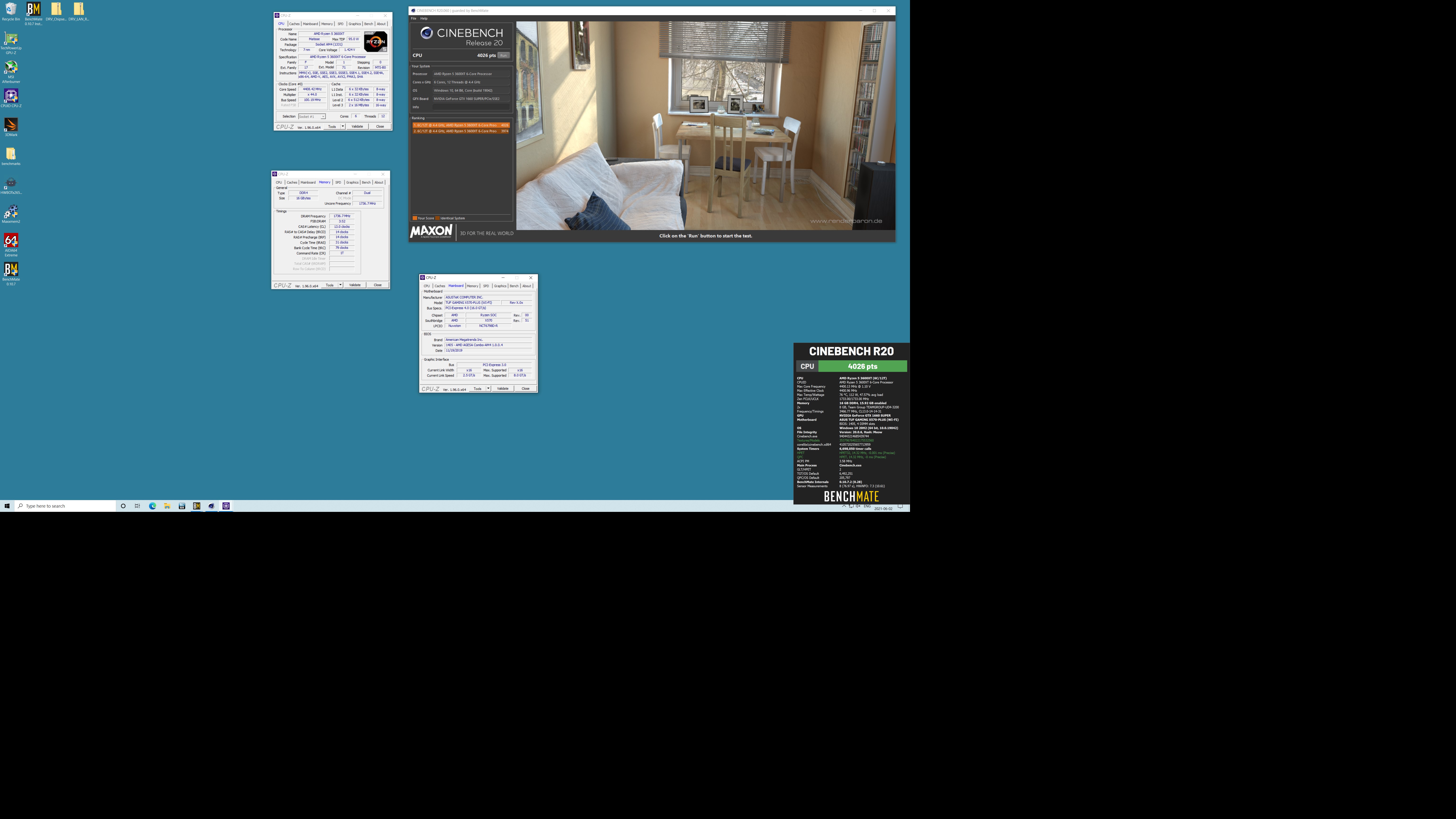Launch CPUID CPU-Z desktop shortcut
The image size is (1456, 819).
pyautogui.click(x=11, y=98)
